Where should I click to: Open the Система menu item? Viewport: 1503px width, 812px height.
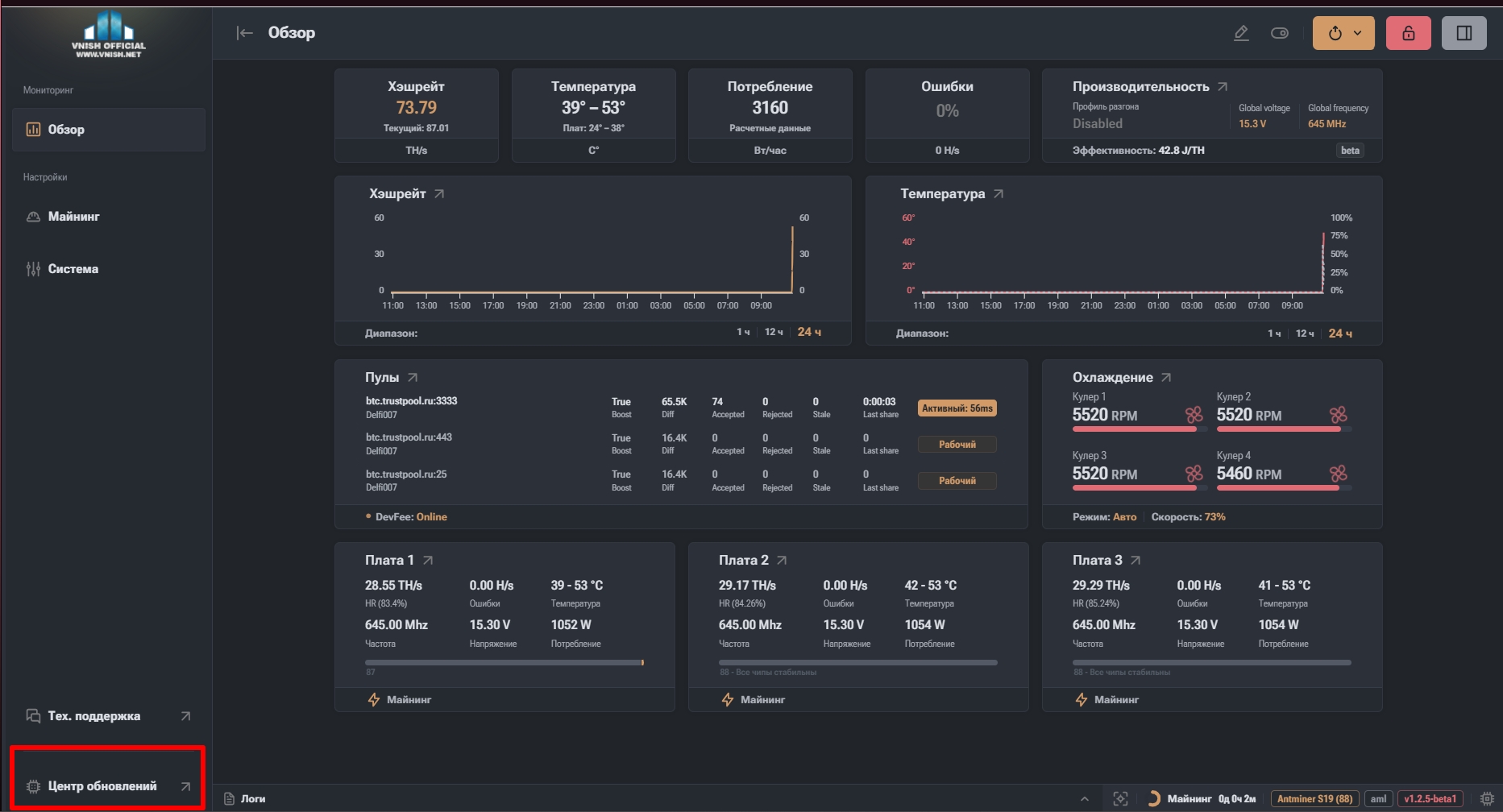click(x=109, y=269)
